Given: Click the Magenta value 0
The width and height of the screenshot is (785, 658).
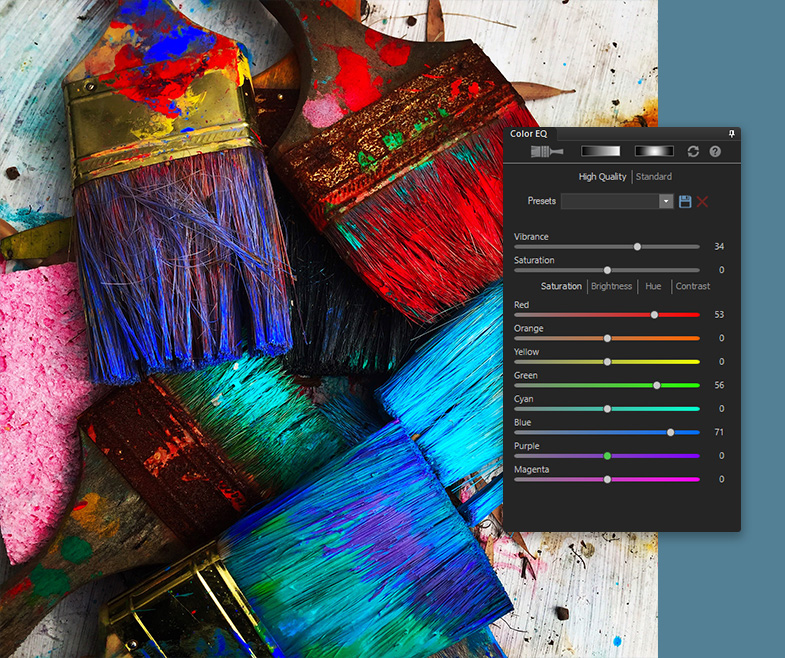Looking at the screenshot, I should (x=721, y=479).
